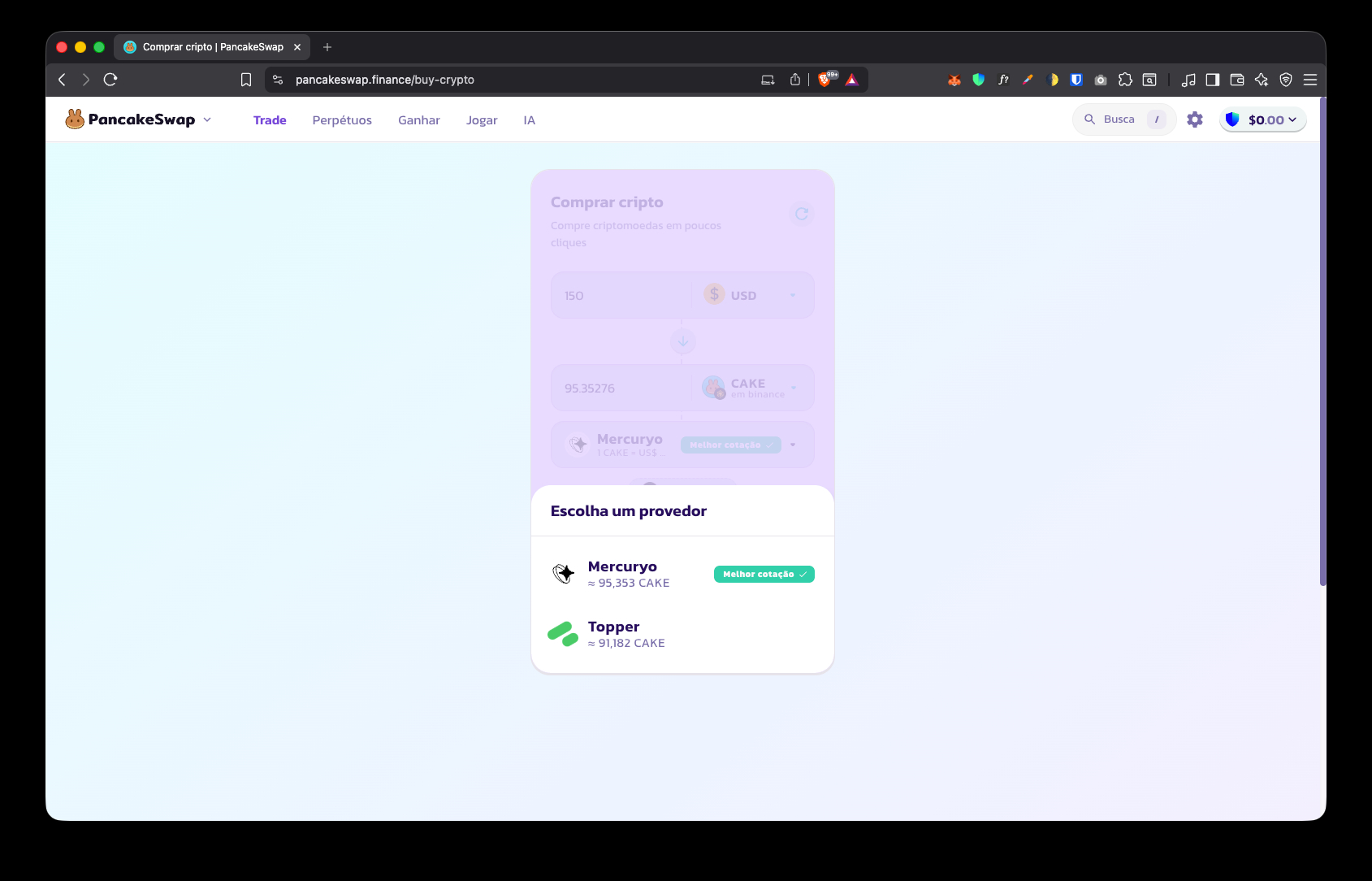1372x881 pixels.
Task: Open the music note media control
Action: tap(1188, 80)
